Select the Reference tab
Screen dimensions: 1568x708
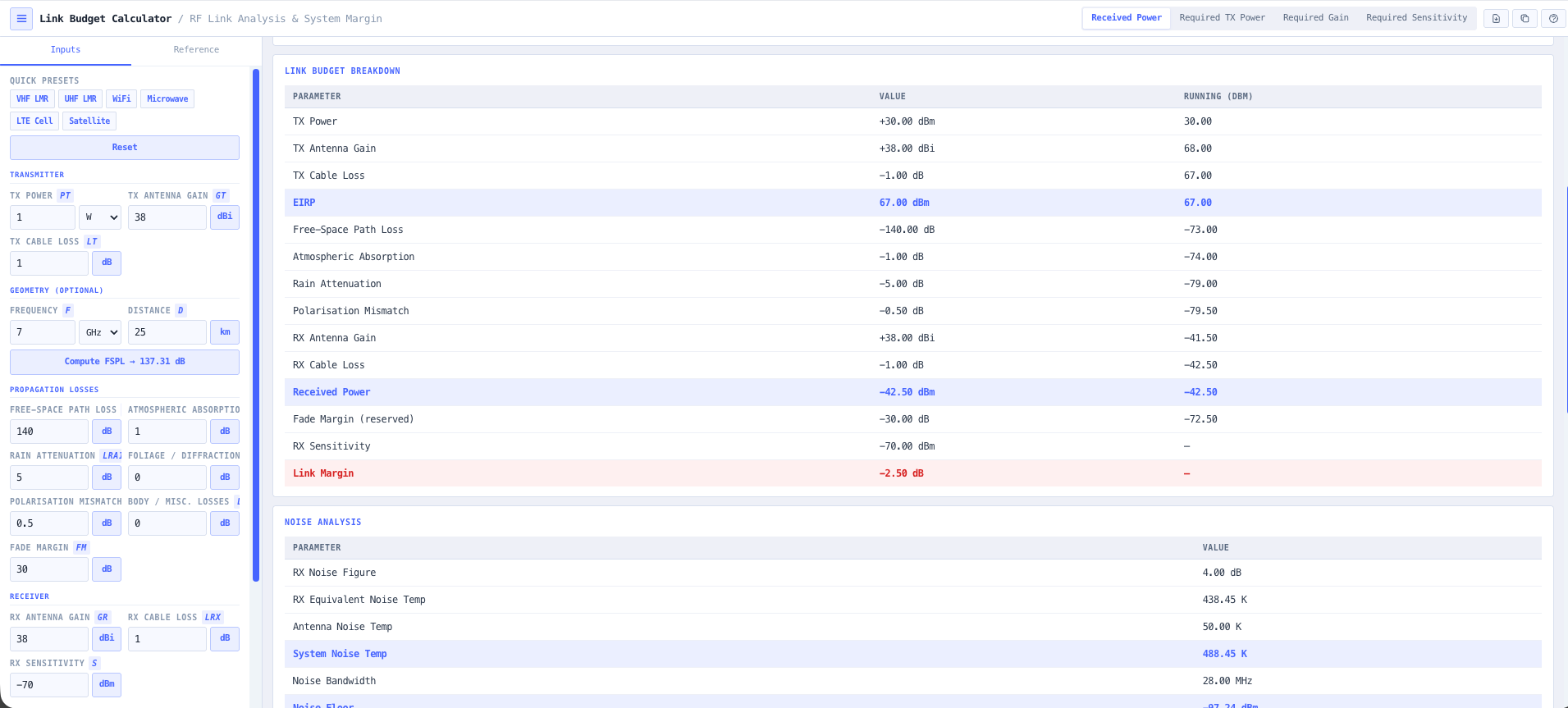(x=196, y=50)
